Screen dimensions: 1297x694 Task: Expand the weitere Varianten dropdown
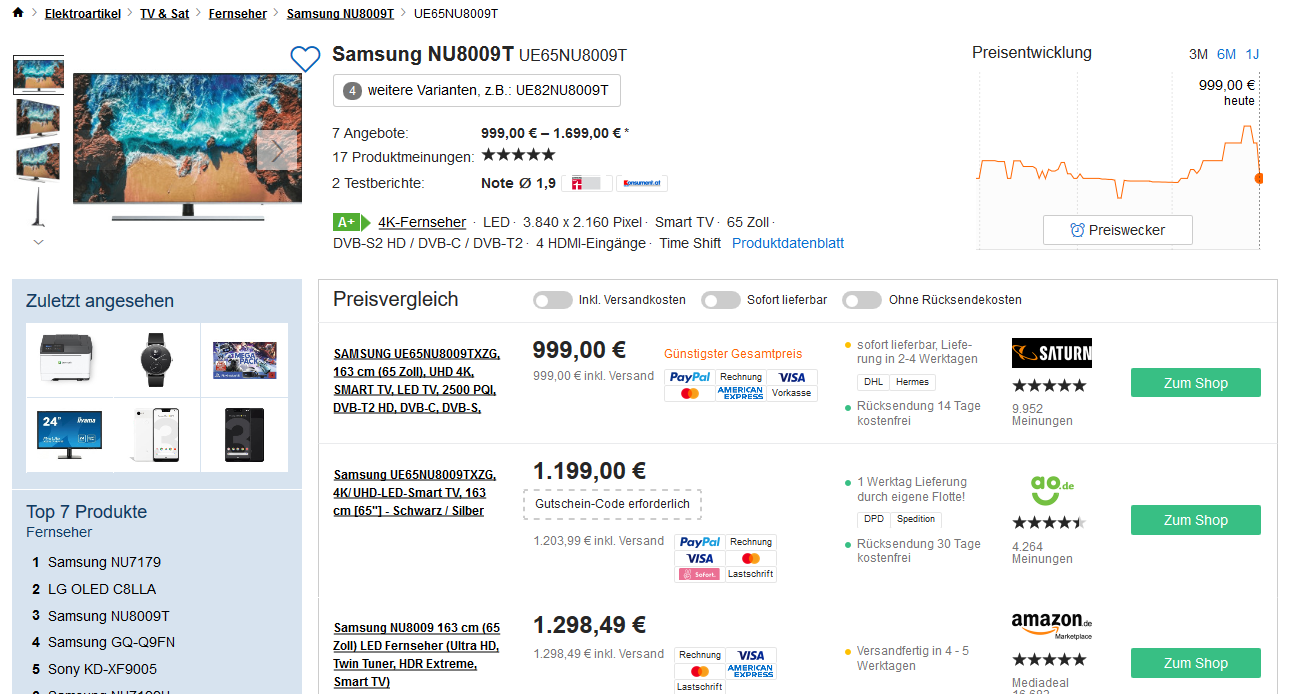[477, 90]
